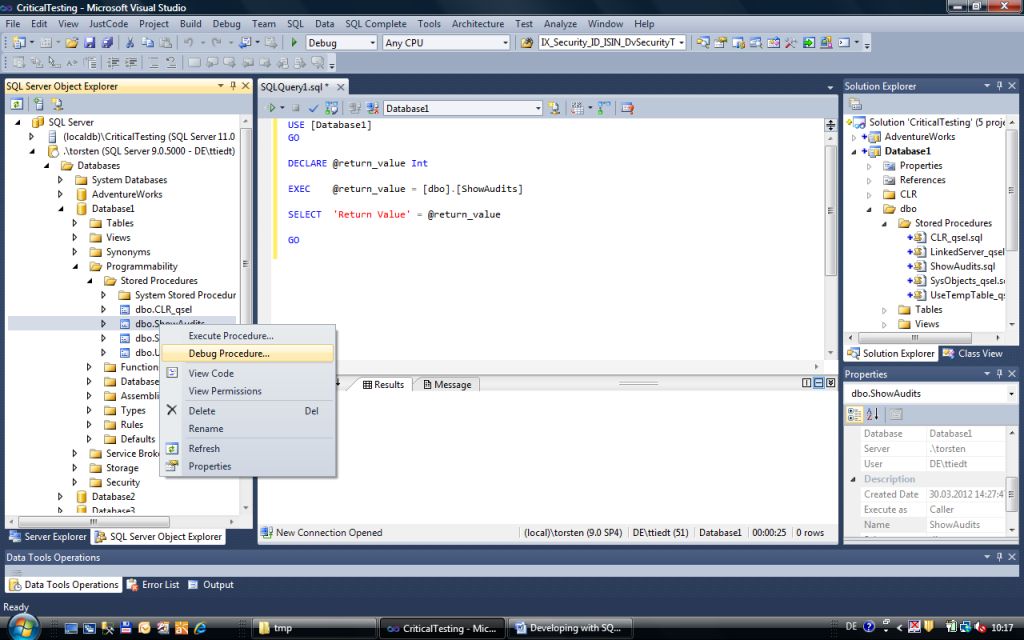This screenshot has height=640, width=1024.
Task: Toggle auto-hide pin on SQL Server Object Explorer
Action: 232,86
